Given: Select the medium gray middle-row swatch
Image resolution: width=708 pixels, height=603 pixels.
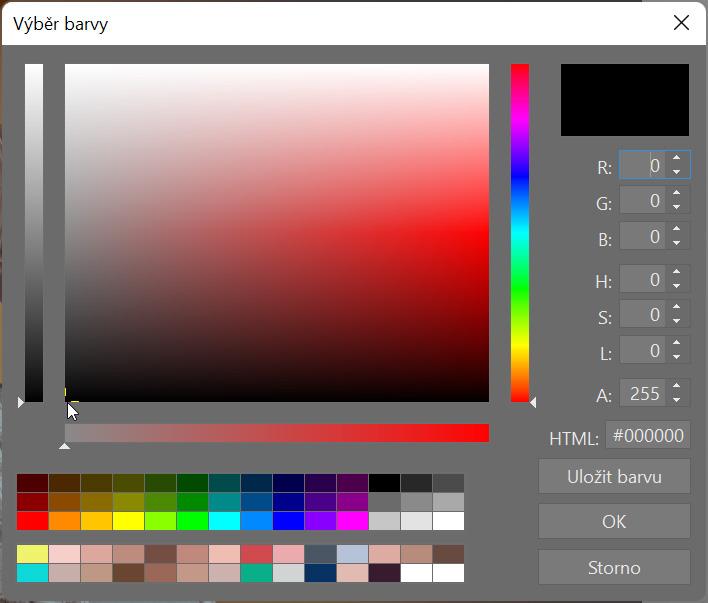Looking at the screenshot, I should [x=417, y=502].
